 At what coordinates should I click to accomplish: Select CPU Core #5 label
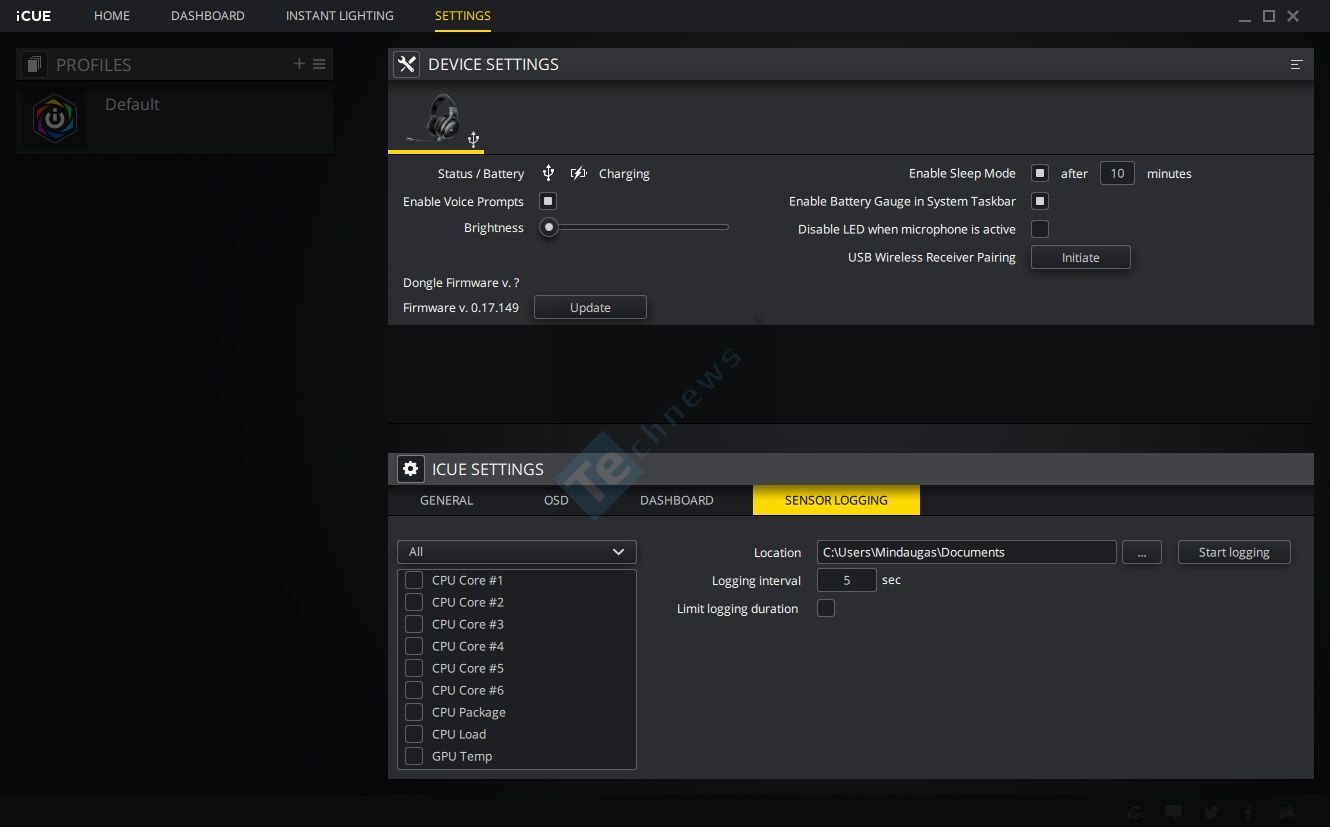tap(468, 668)
